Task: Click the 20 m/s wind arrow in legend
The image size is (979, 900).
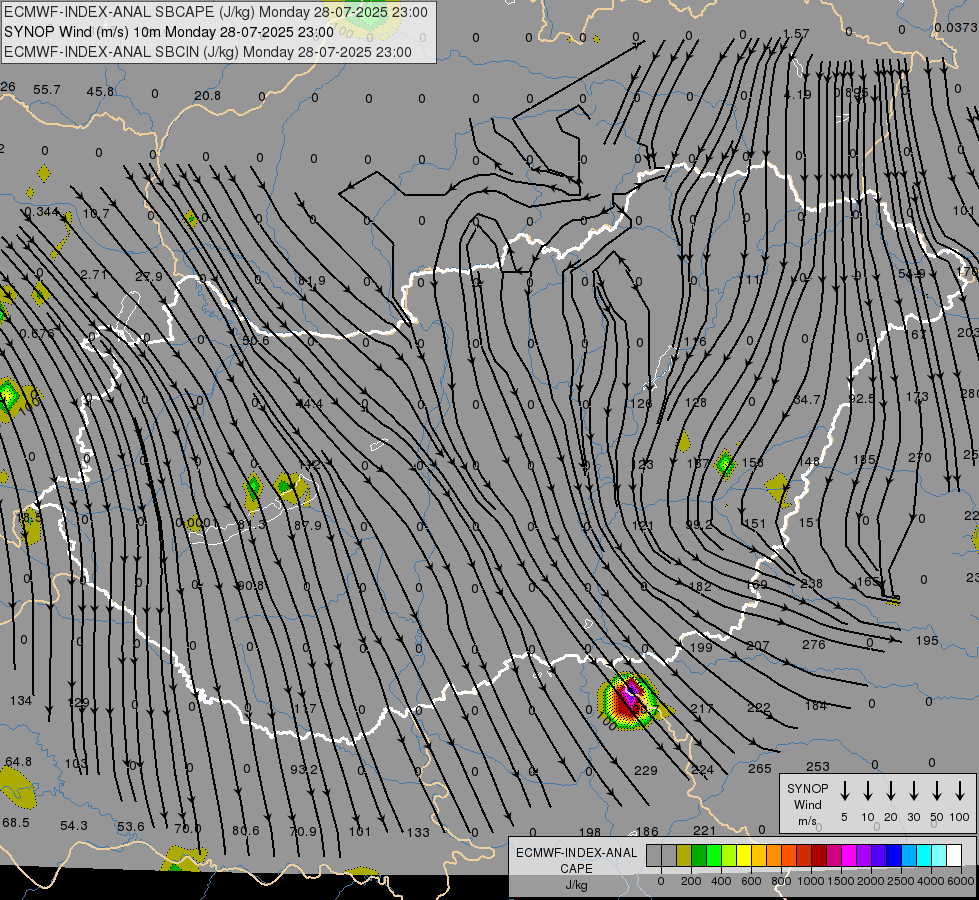Action: pyautogui.click(x=890, y=791)
